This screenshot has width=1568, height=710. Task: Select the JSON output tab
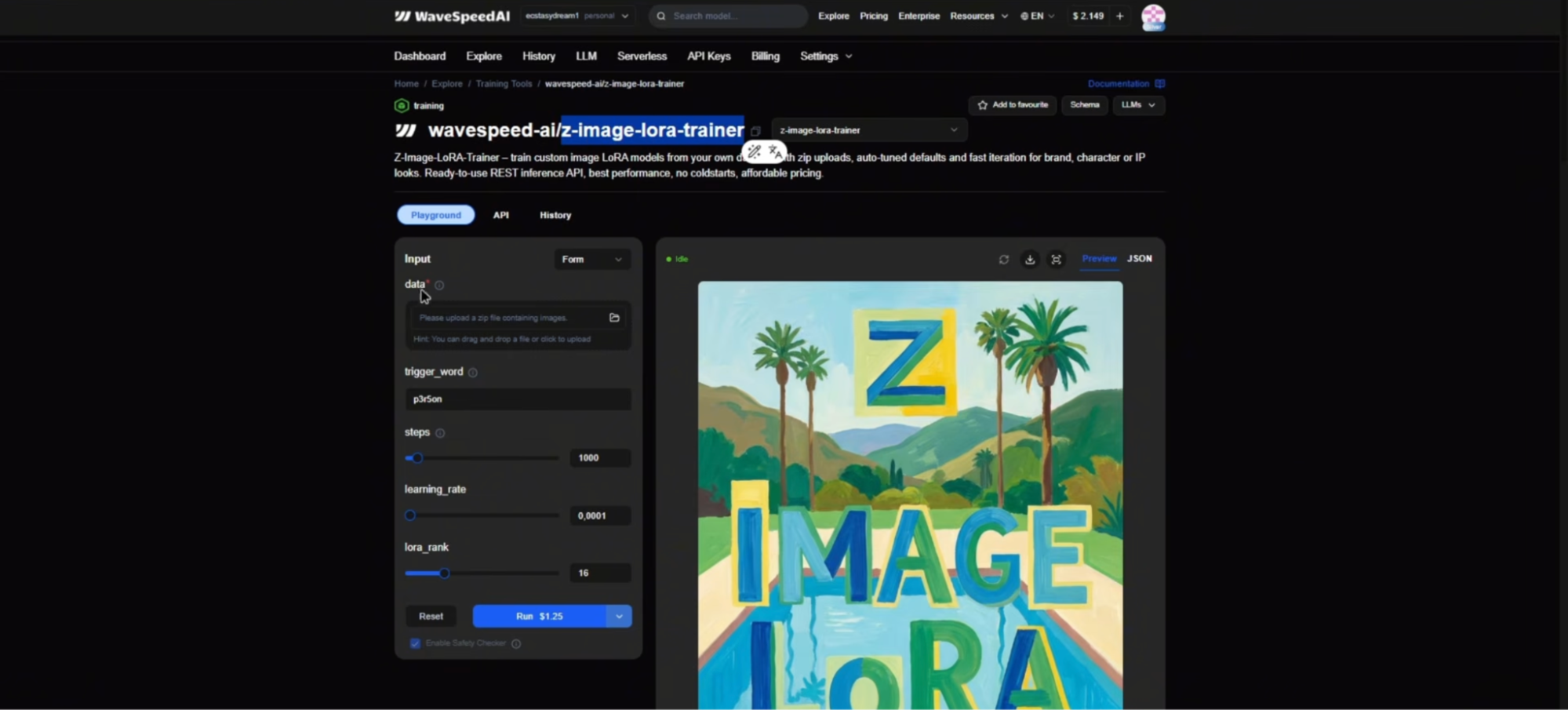click(1140, 259)
